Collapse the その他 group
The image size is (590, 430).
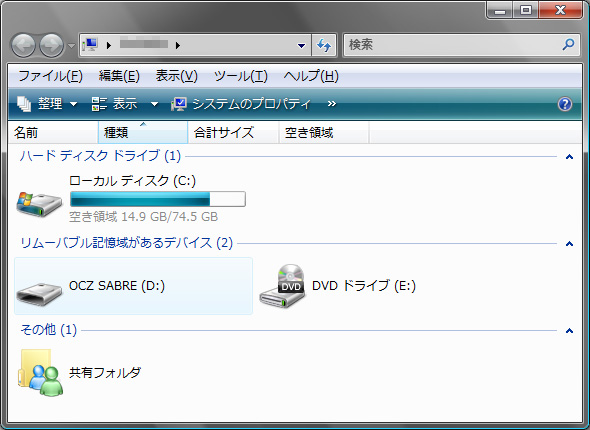point(569,331)
